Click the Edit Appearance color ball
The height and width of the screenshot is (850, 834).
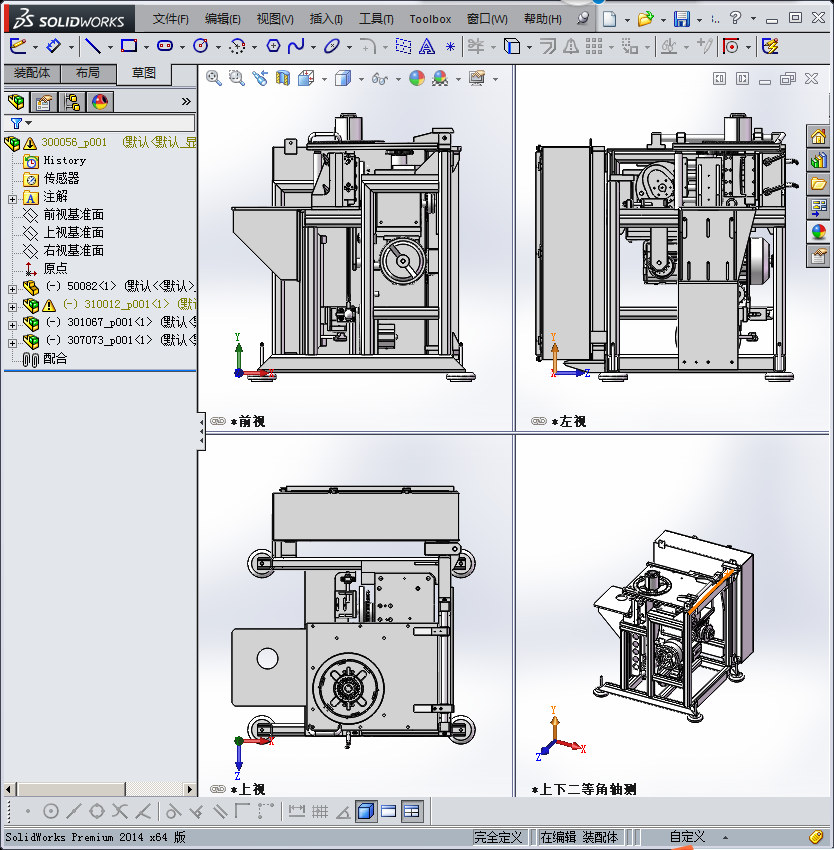417,79
